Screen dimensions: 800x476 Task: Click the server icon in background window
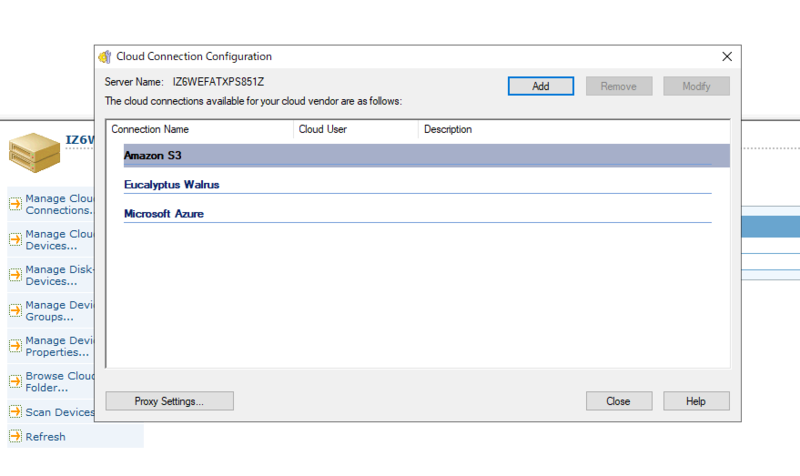tap(34, 153)
